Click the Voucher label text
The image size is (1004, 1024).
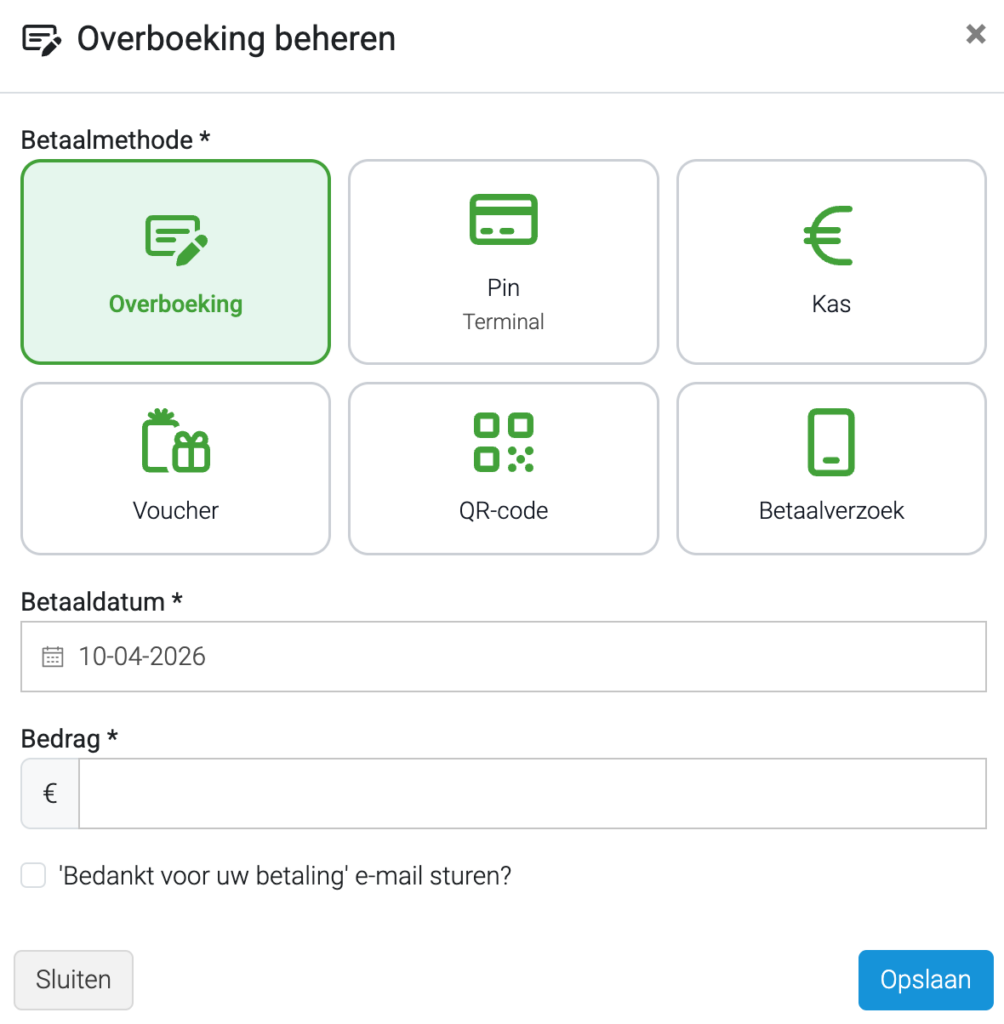pos(176,511)
